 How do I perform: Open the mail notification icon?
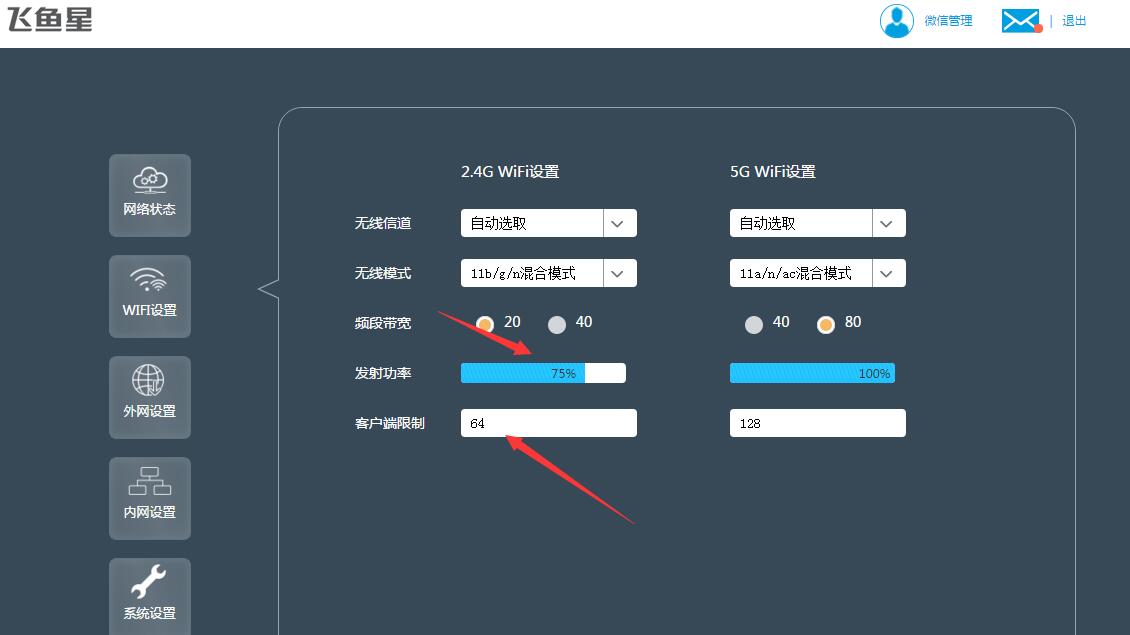[1020, 19]
